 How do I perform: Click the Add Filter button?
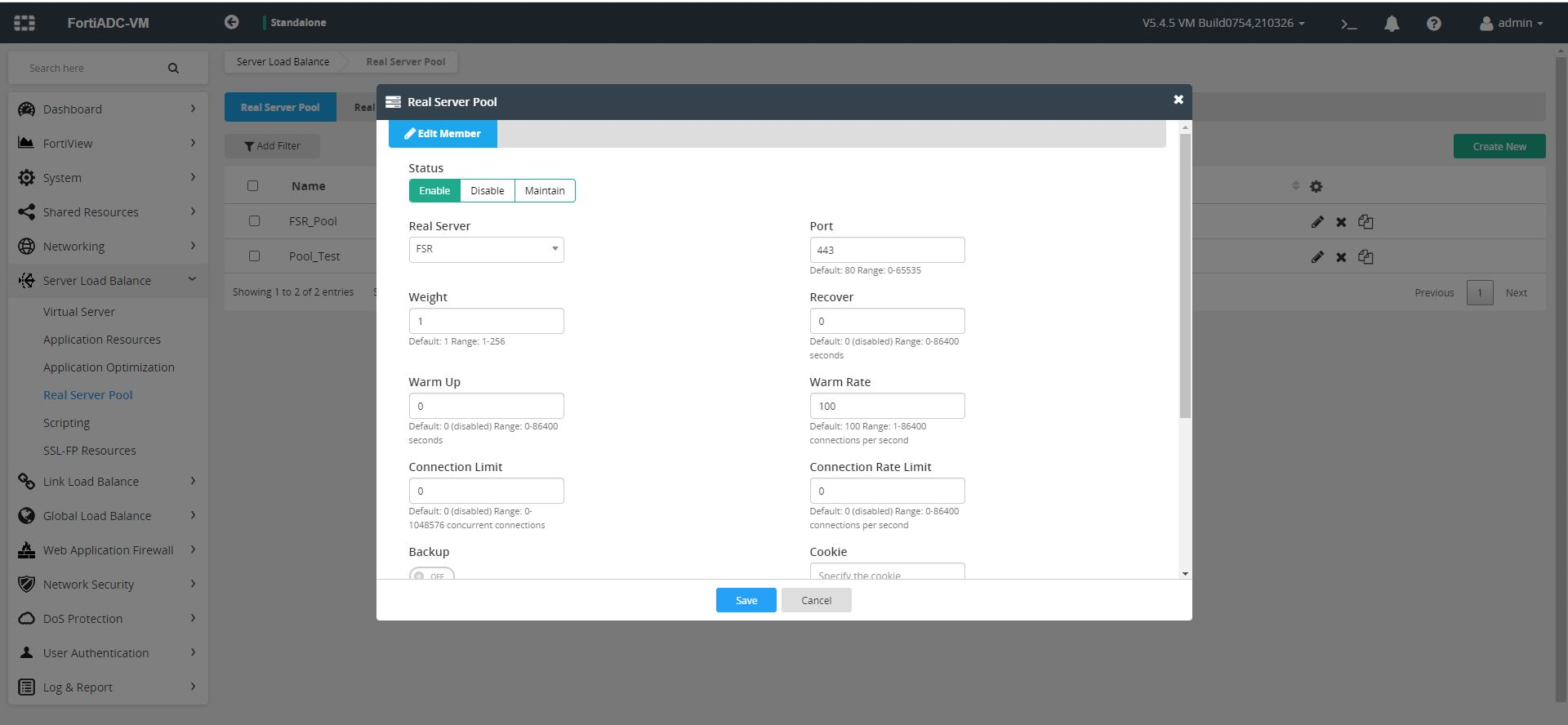point(272,145)
